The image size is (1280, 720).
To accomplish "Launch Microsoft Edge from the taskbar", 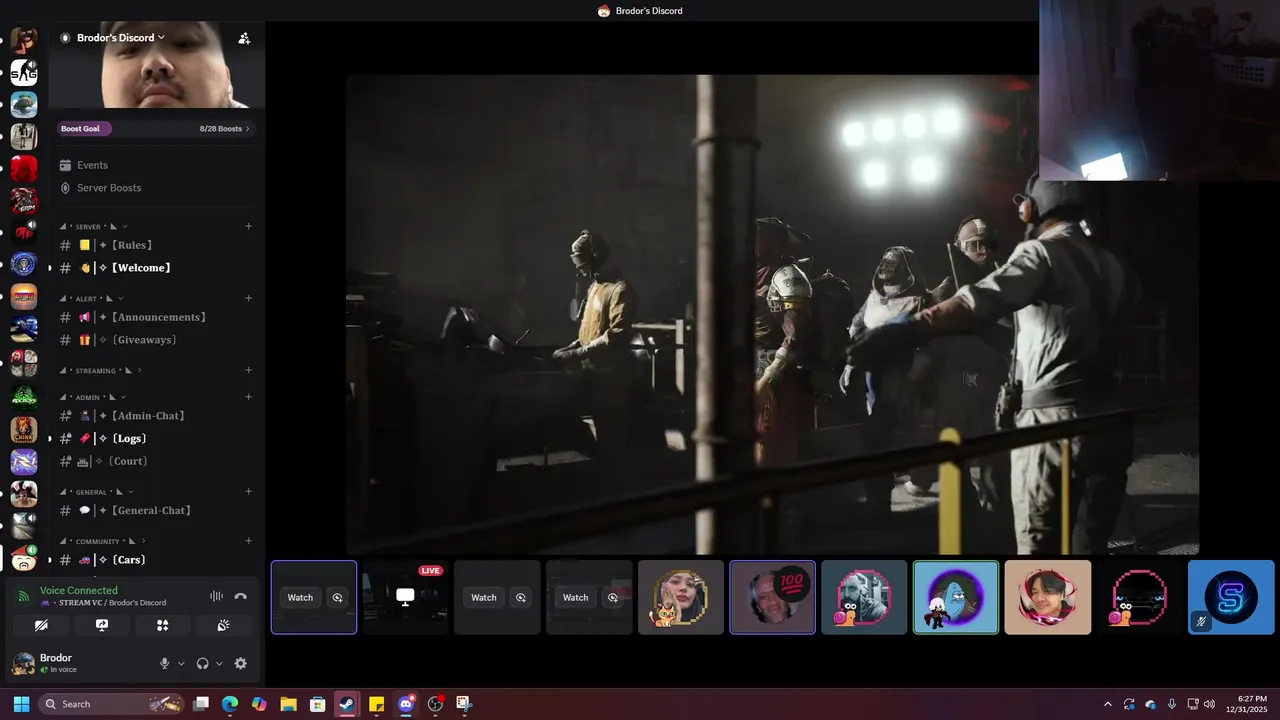I will 230,704.
